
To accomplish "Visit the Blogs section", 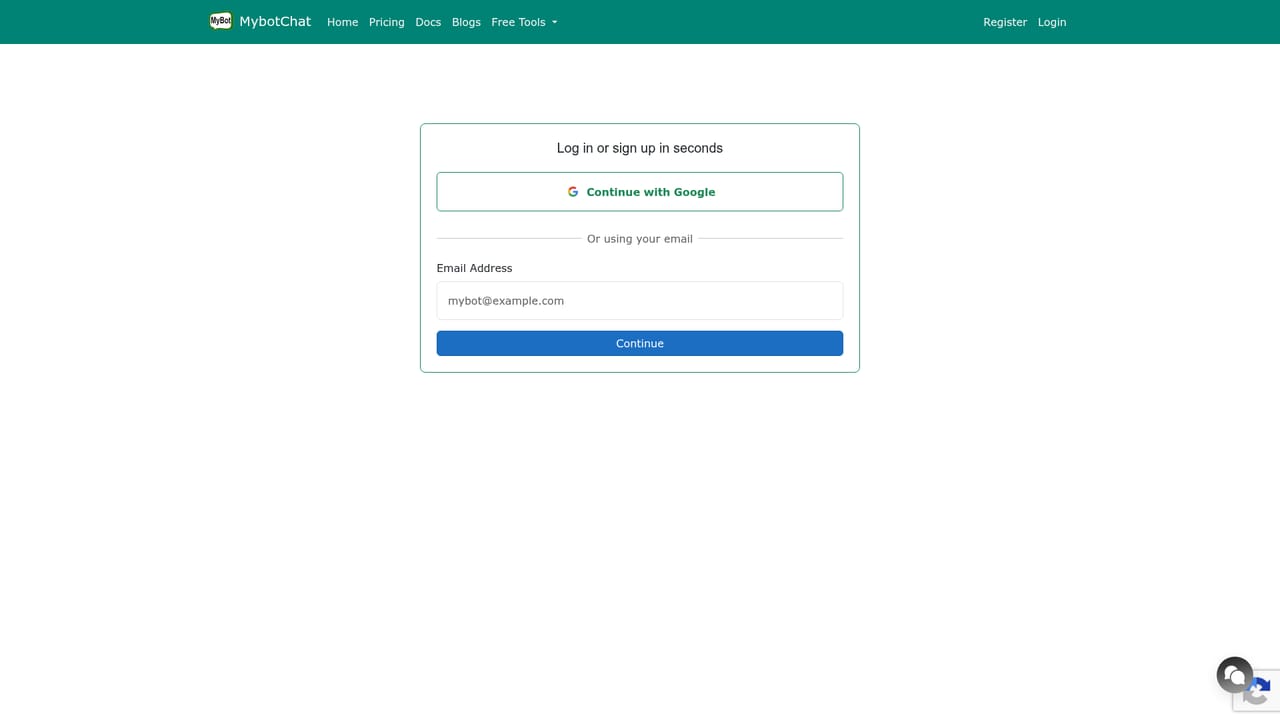I will (x=466, y=22).
